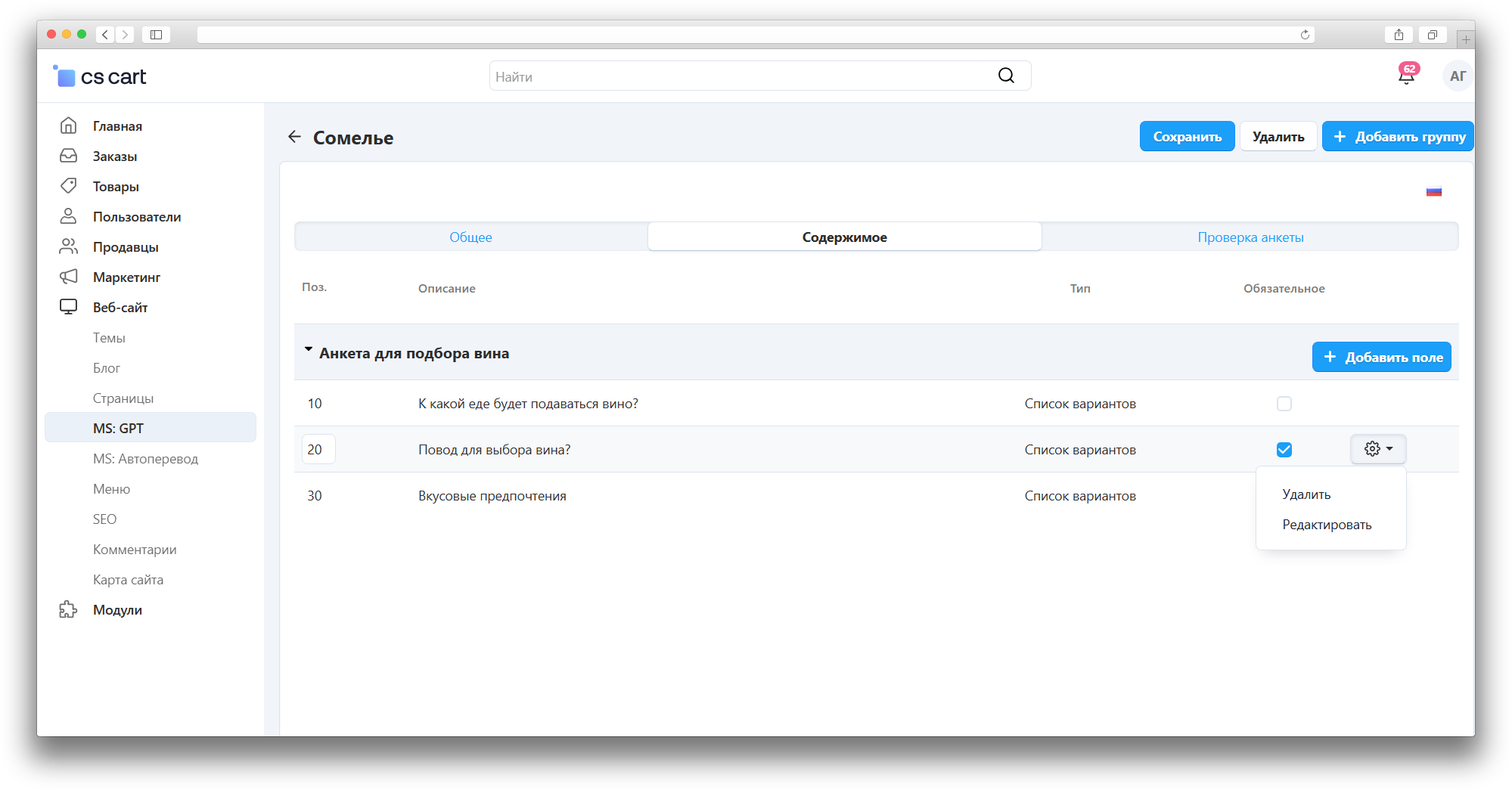
Task: Click the Маркетинг megaphone icon
Action: (68, 277)
